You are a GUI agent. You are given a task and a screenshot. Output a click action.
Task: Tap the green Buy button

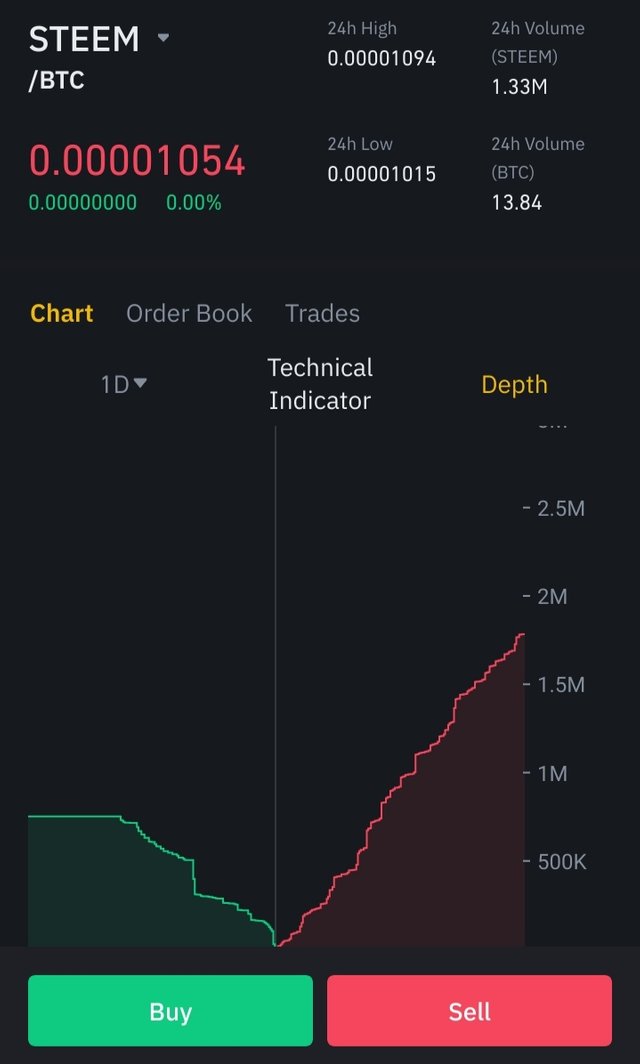170,1011
